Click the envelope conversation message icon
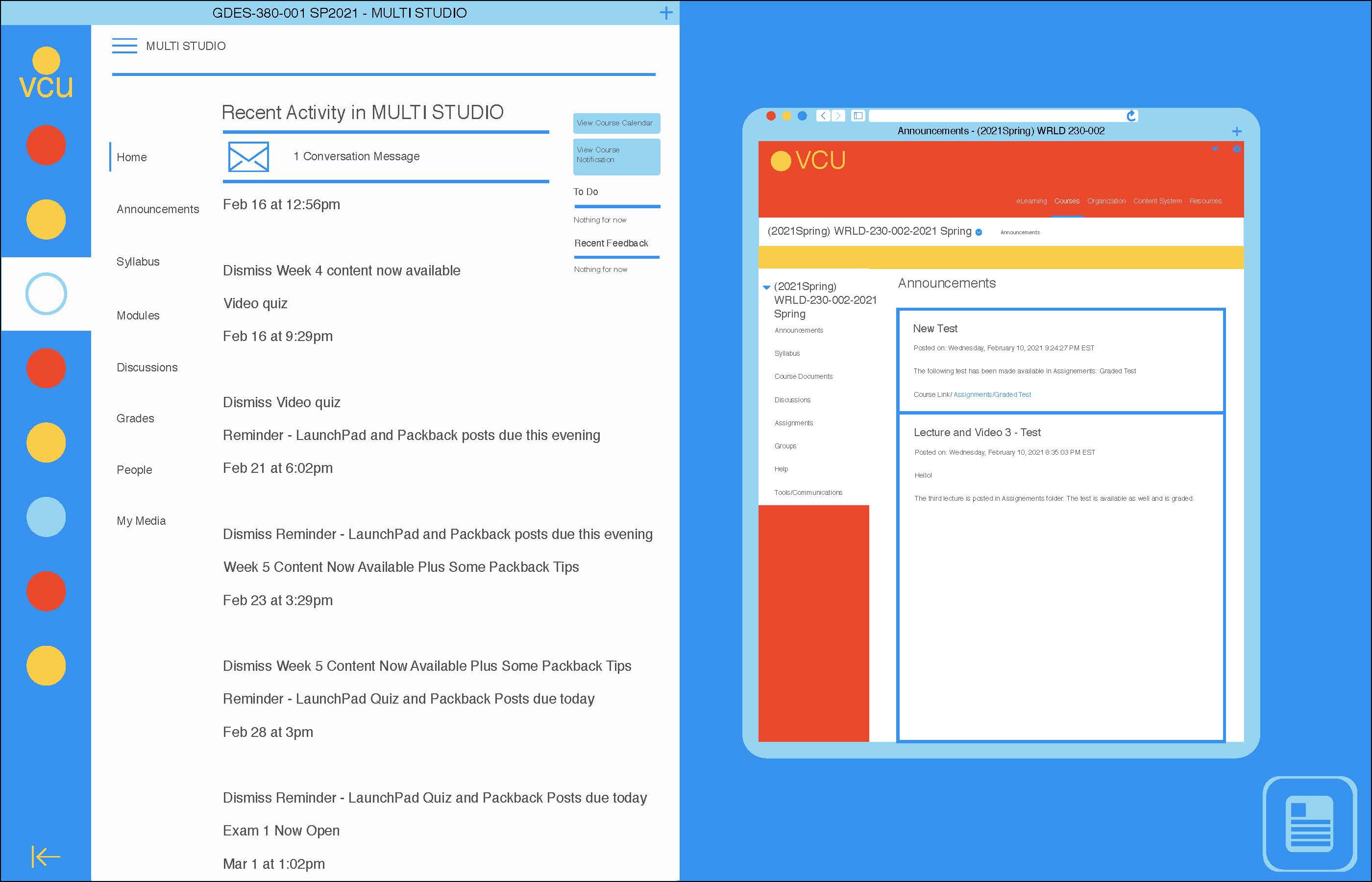Viewport: 1372px width, 882px height. (x=248, y=157)
